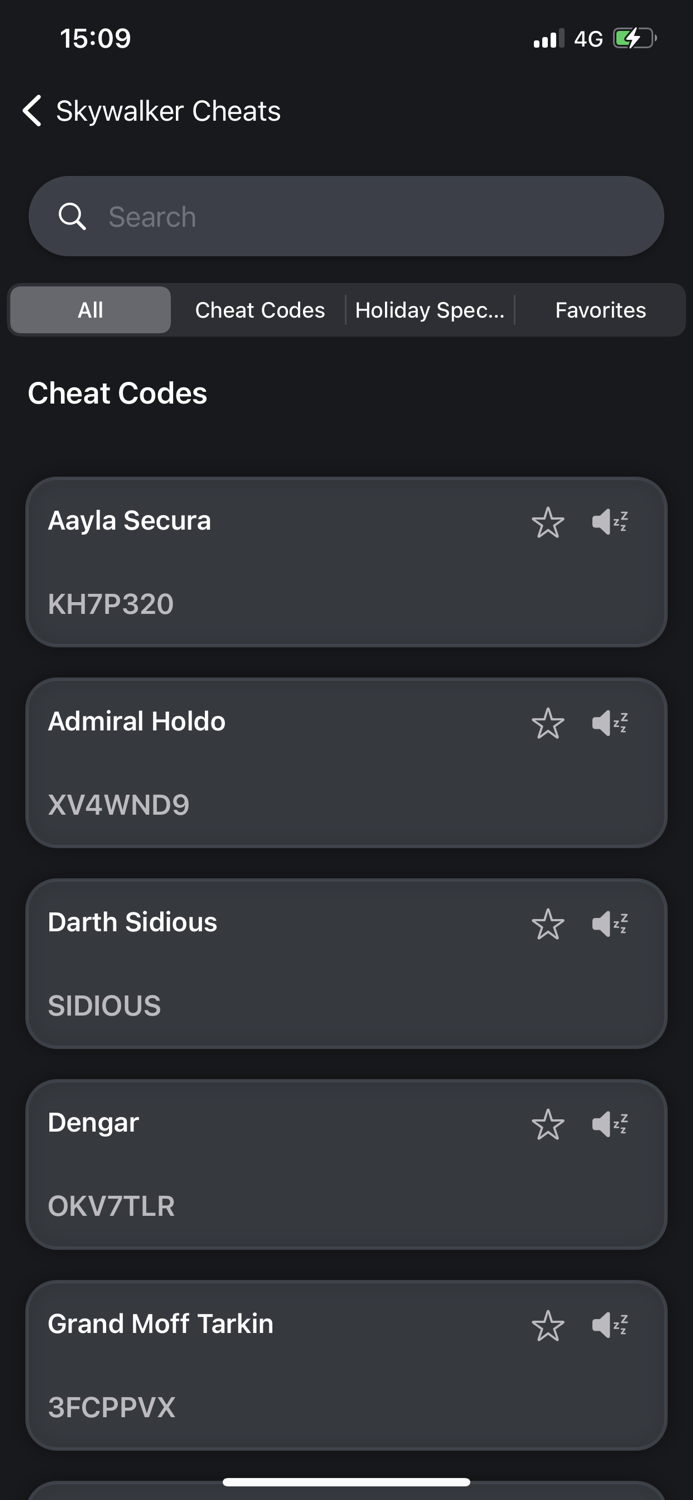Open the Favorites tab
The image size is (693, 1500).
tap(600, 310)
